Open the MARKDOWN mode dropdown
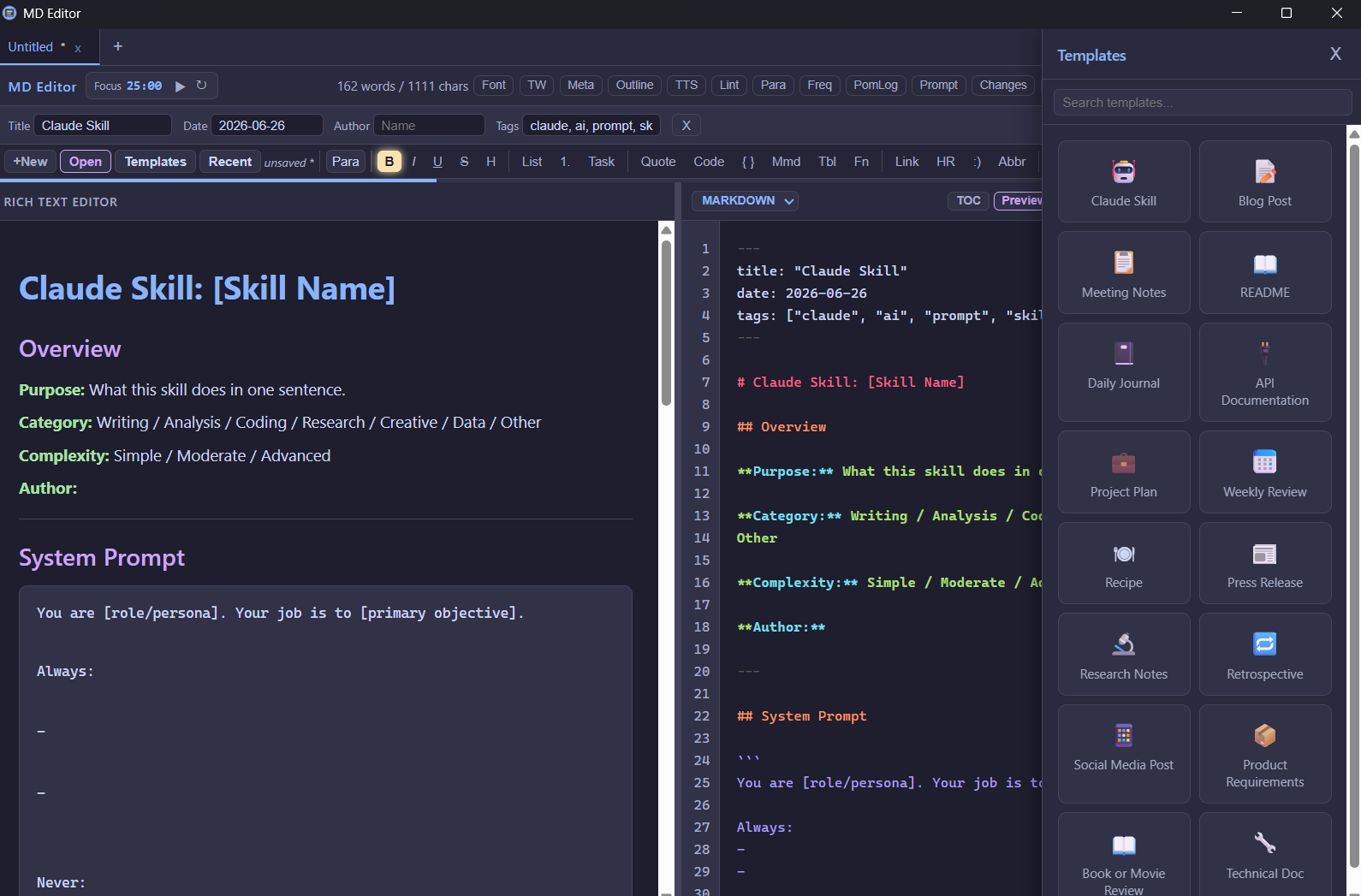The image size is (1361, 896). point(745,200)
